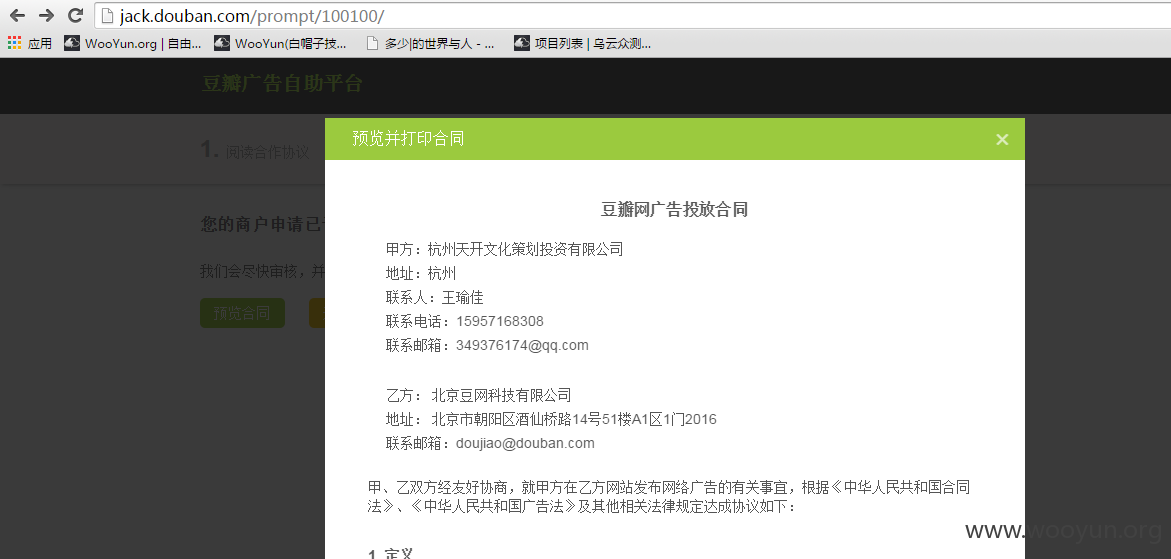This screenshot has height=559, width=1171.
Task: Click the 豆瓣网广告投放合同 heading
Action: click(674, 210)
